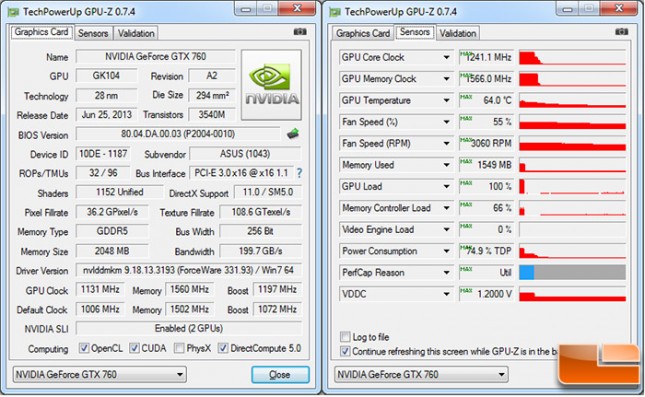
Task: Click the Texture Fillrate value 108.6 GTexel/s
Action: click(260, 212)
